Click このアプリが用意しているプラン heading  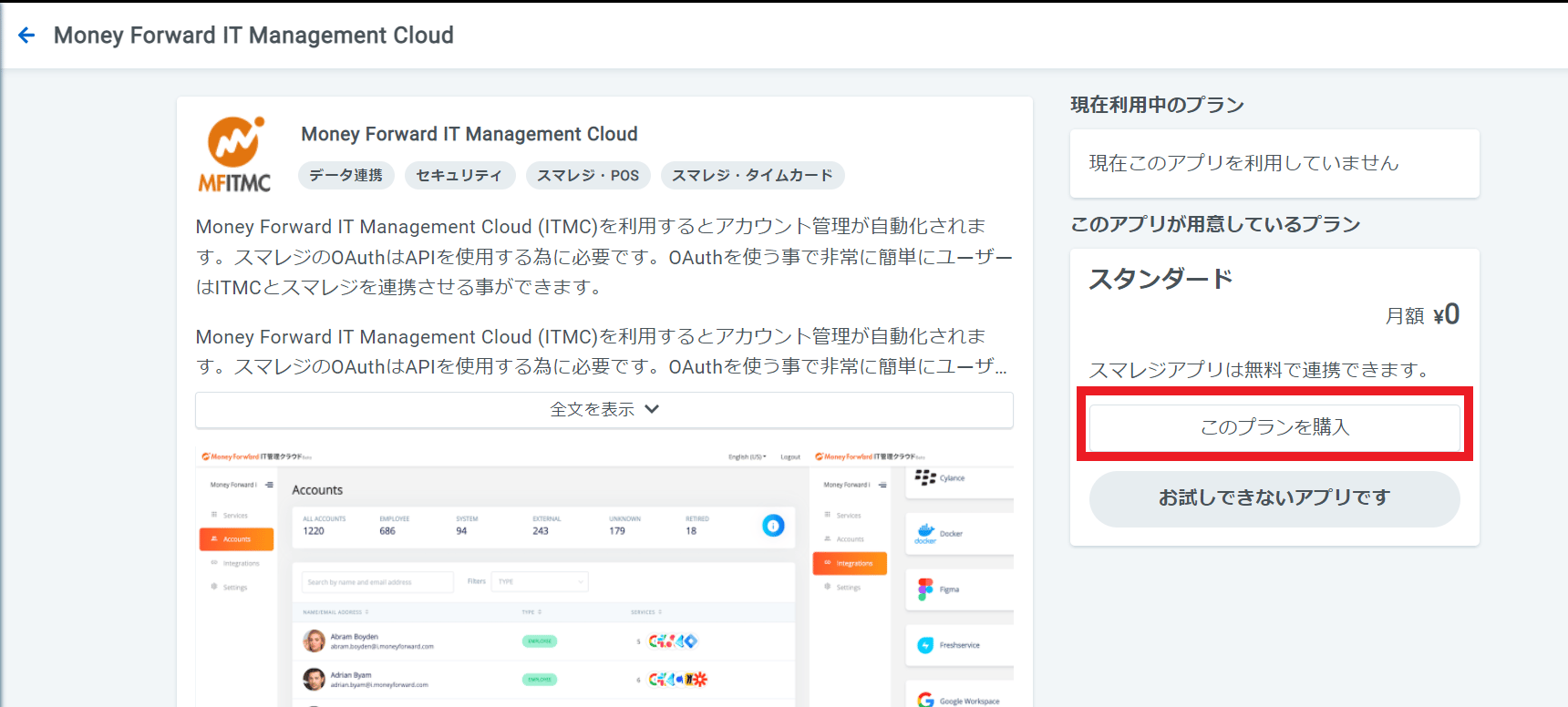(x=1215, y=224)
